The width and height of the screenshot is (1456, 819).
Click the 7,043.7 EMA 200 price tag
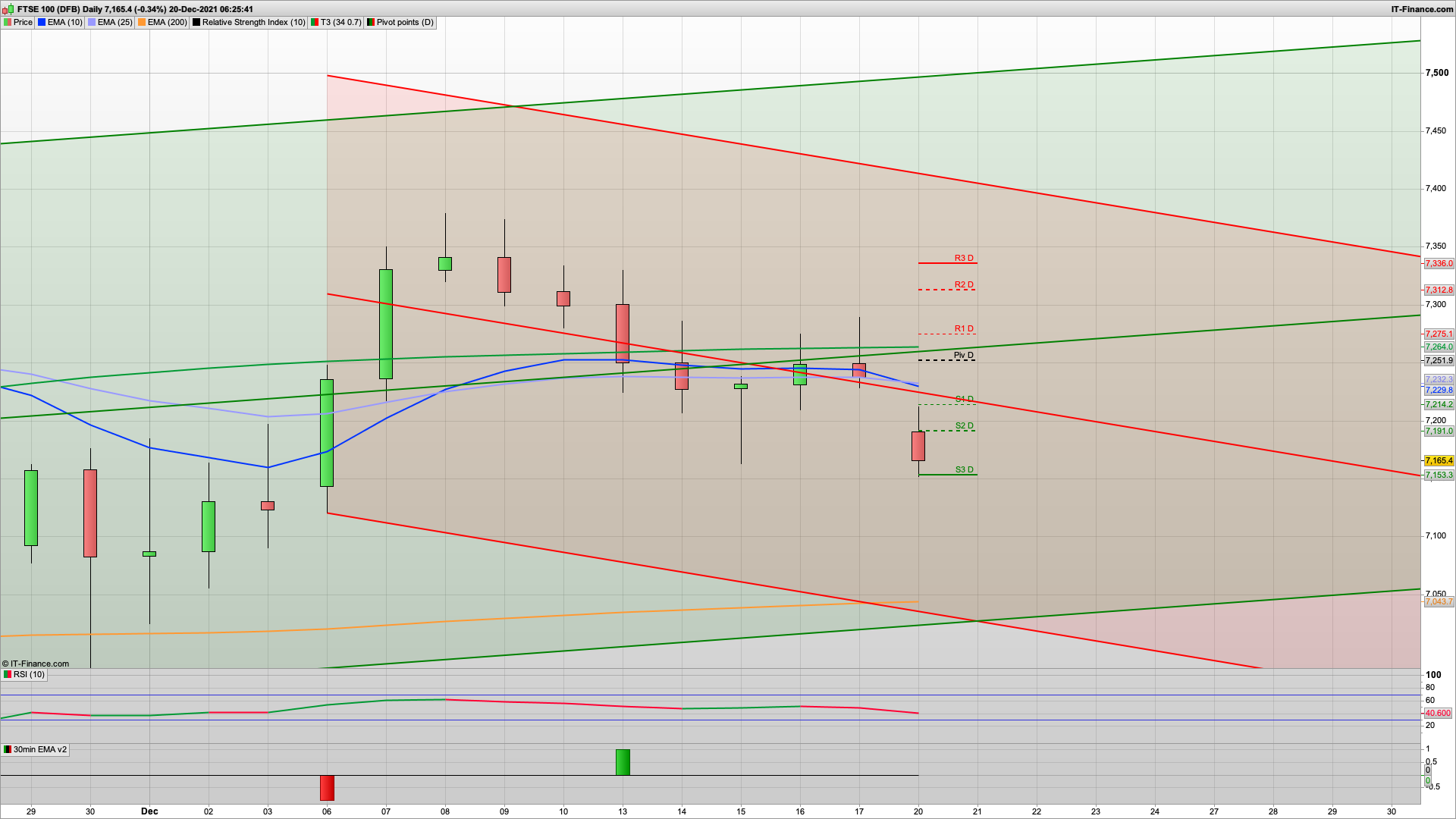pos(1439,601)
